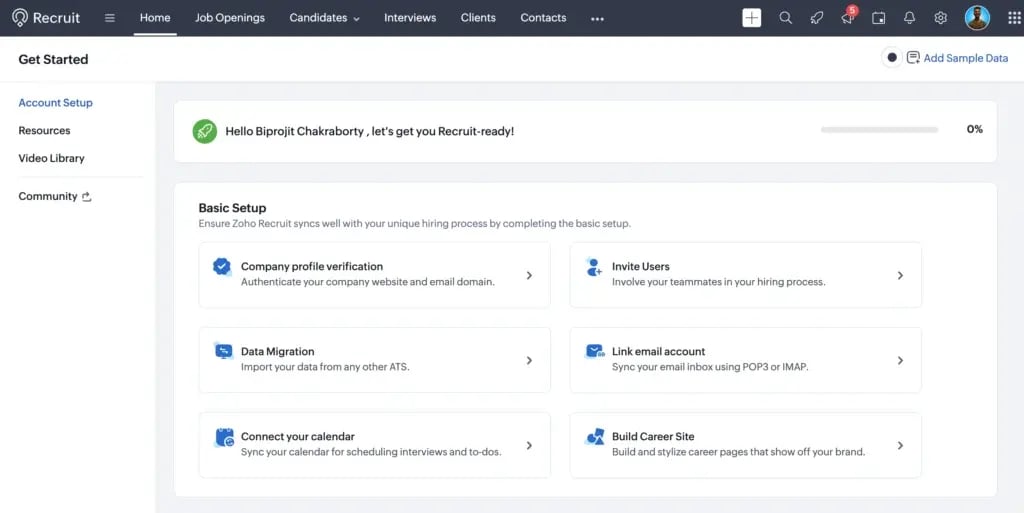The image size is (1024, 513).
Task: Open user profile avatar
Action: 977,18
